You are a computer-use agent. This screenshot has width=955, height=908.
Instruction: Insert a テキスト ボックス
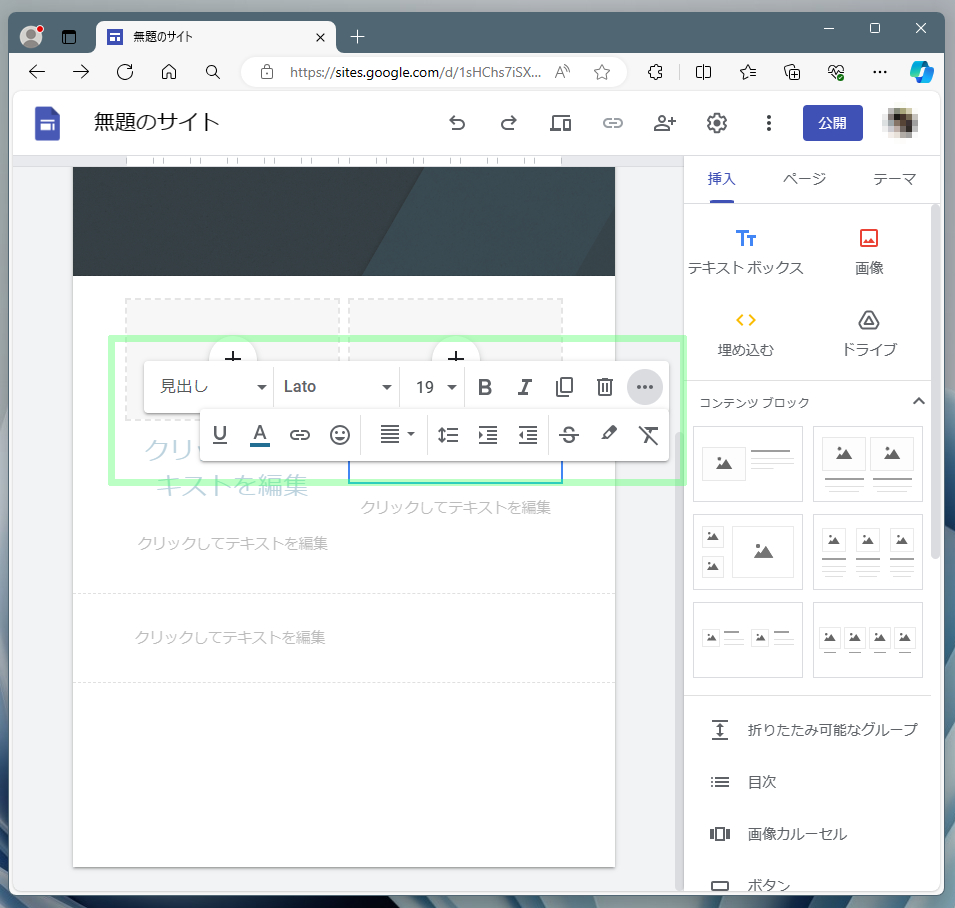tap(745, 252)
